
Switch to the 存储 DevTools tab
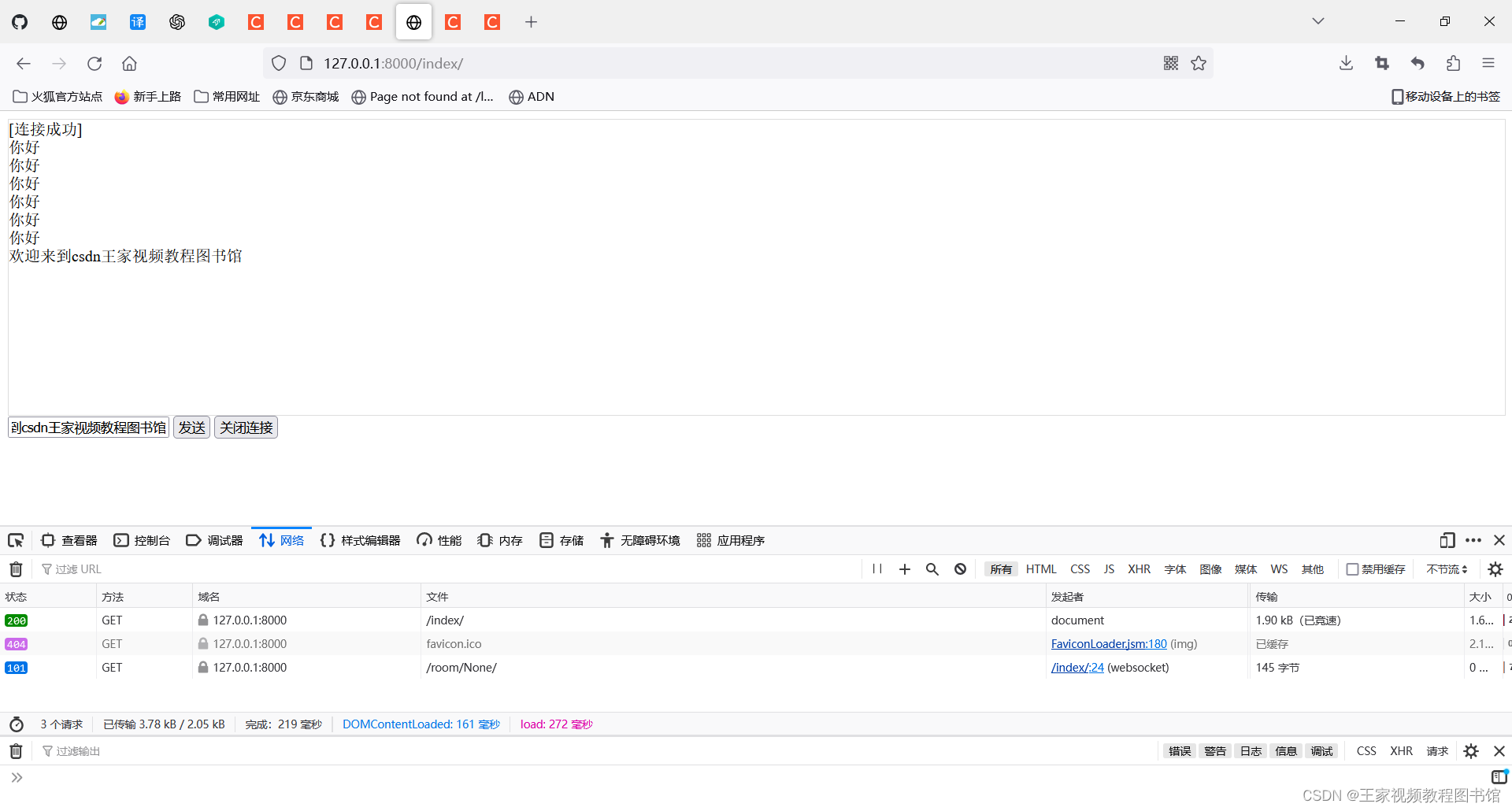tap(561, 540)
